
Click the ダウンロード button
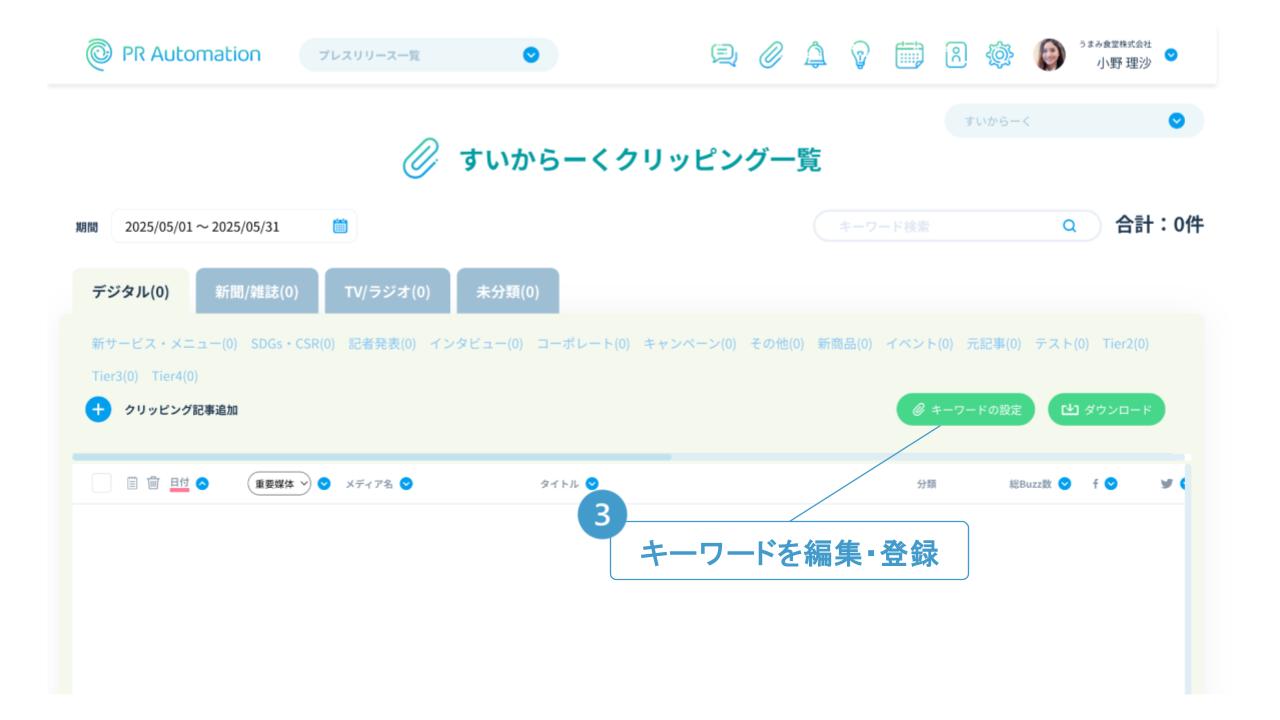coord(1106,410)
